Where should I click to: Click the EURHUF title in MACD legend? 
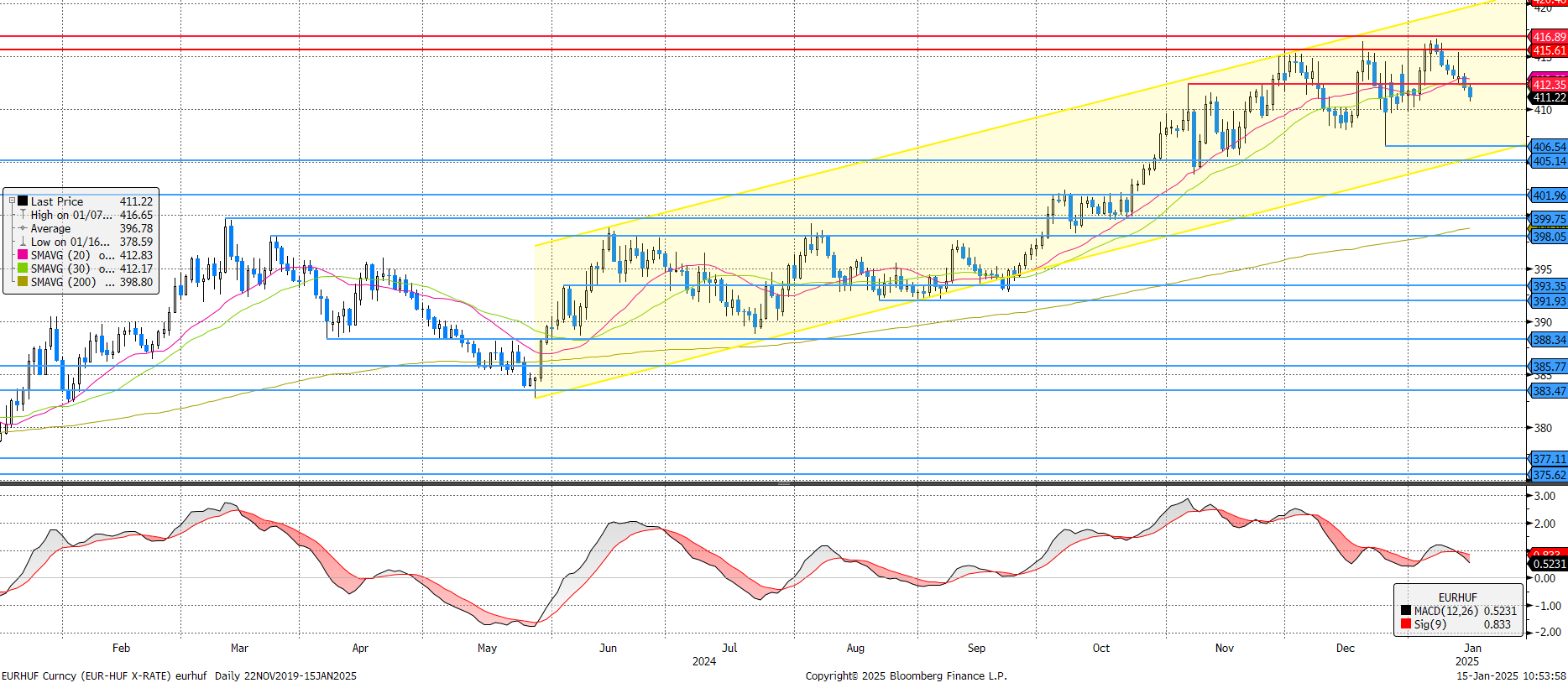click(1457, 597)
